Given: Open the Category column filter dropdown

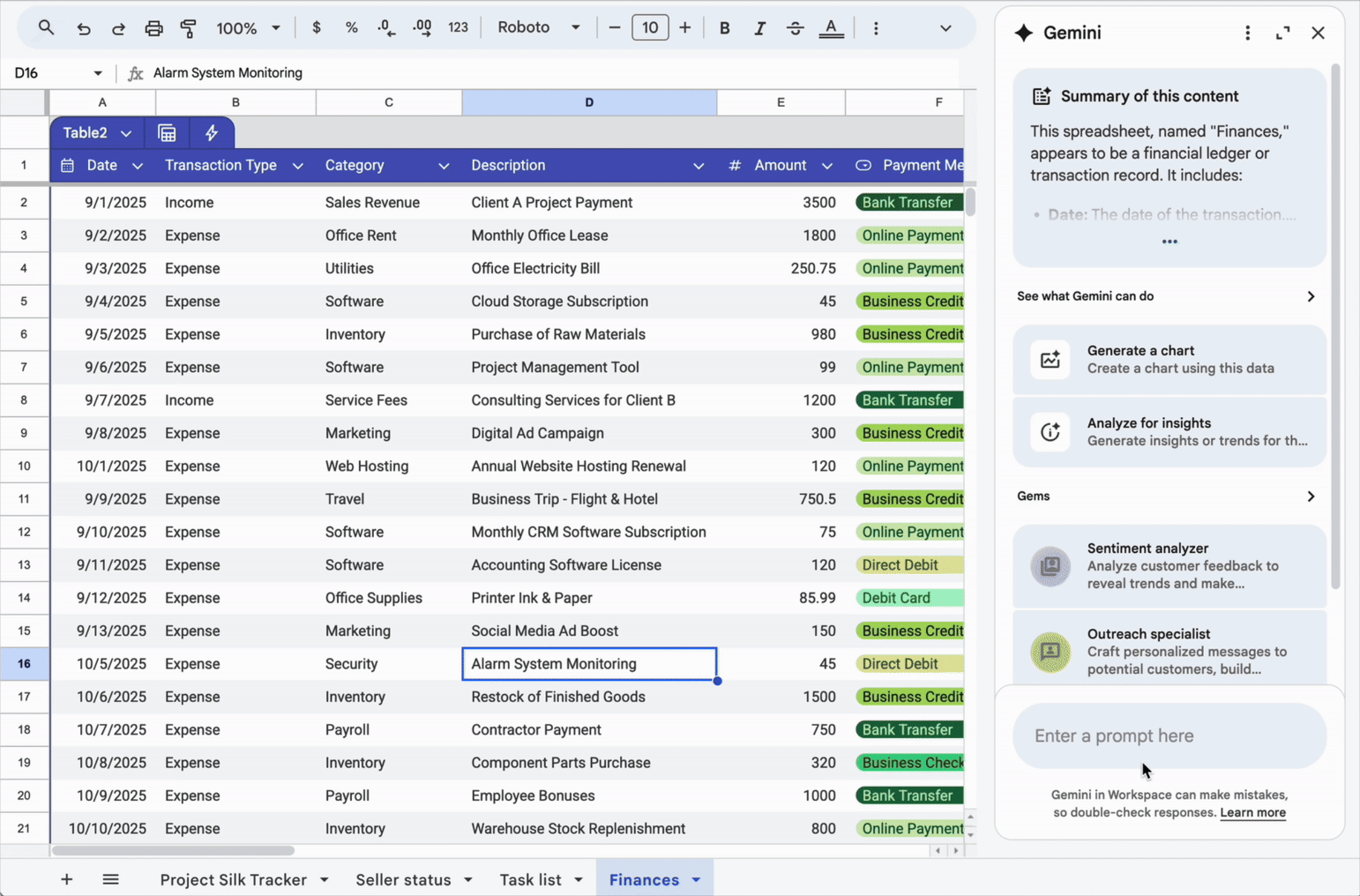Looking at the screenshot, I should 444,166.
